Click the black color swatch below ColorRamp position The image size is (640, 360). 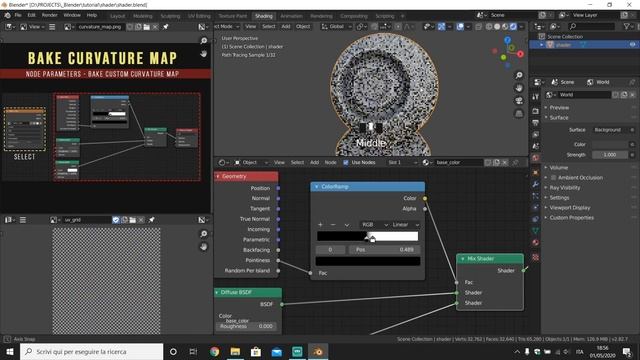coord(368,261)
